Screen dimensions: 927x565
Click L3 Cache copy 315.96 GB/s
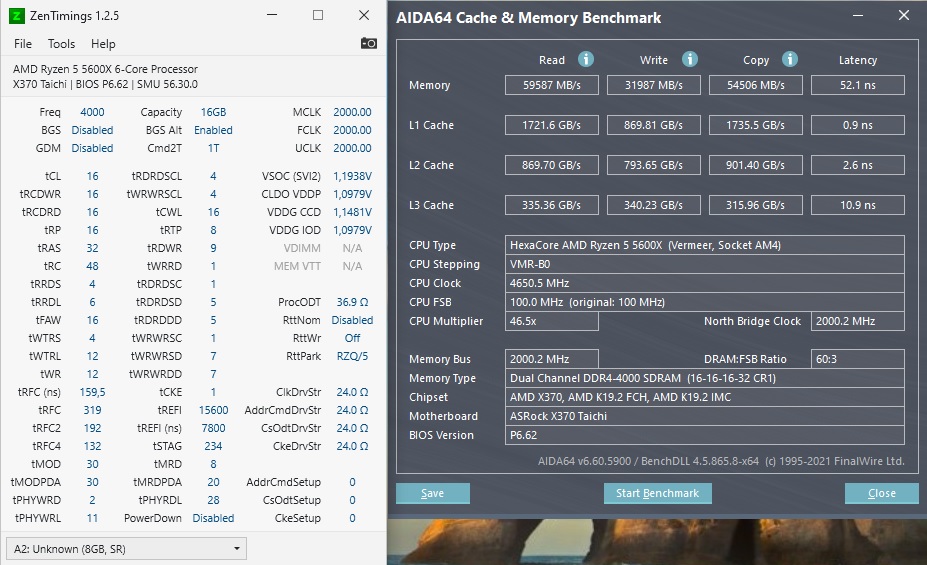click(x=756, y=205)
